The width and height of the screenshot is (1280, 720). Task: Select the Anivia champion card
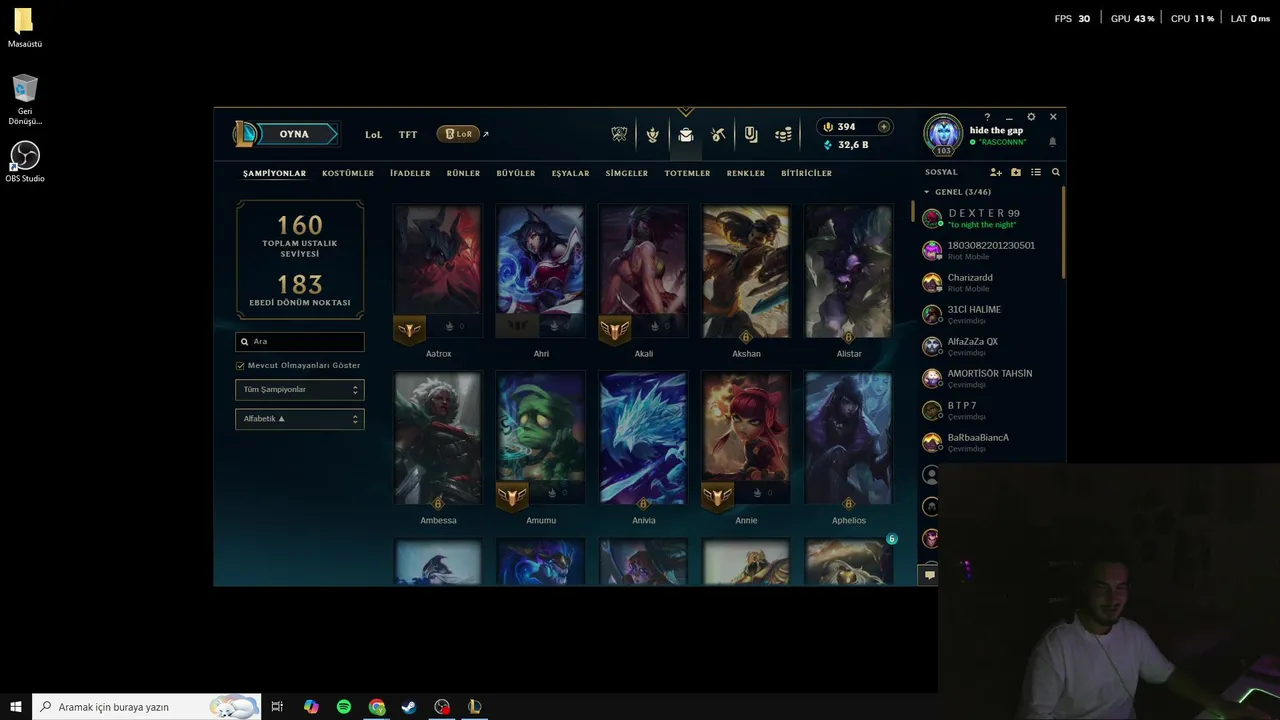tap(644, 439)
